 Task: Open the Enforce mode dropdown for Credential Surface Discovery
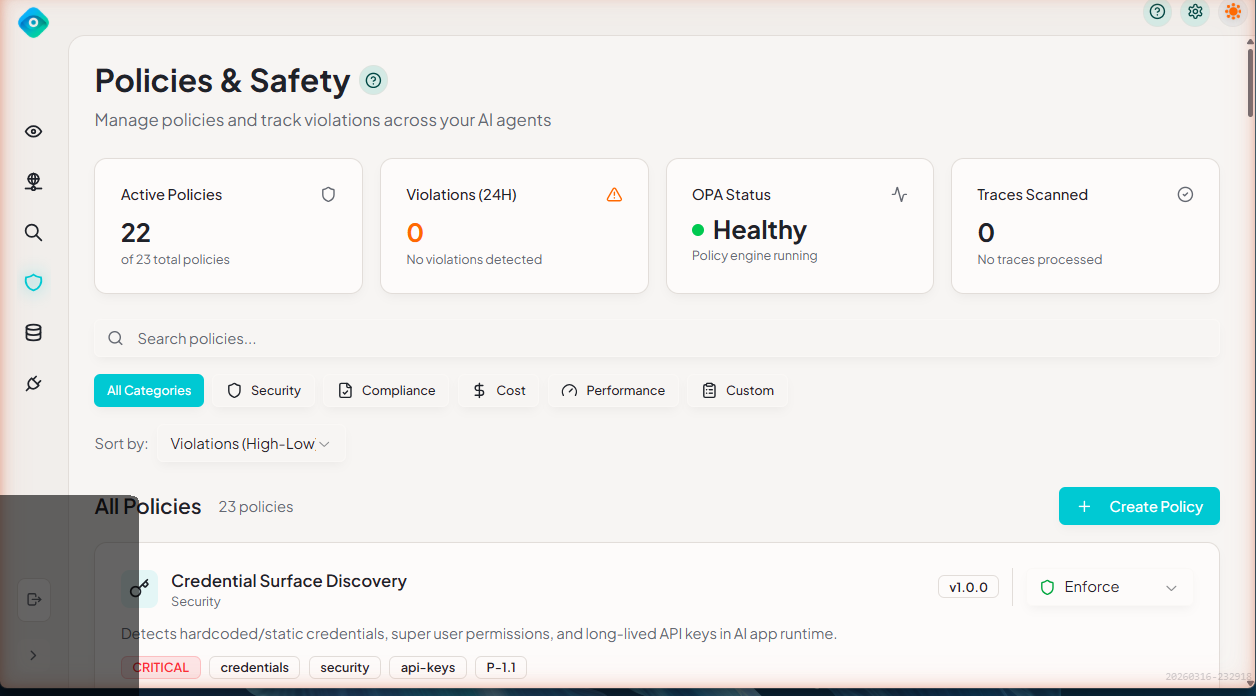point(1109,587)
